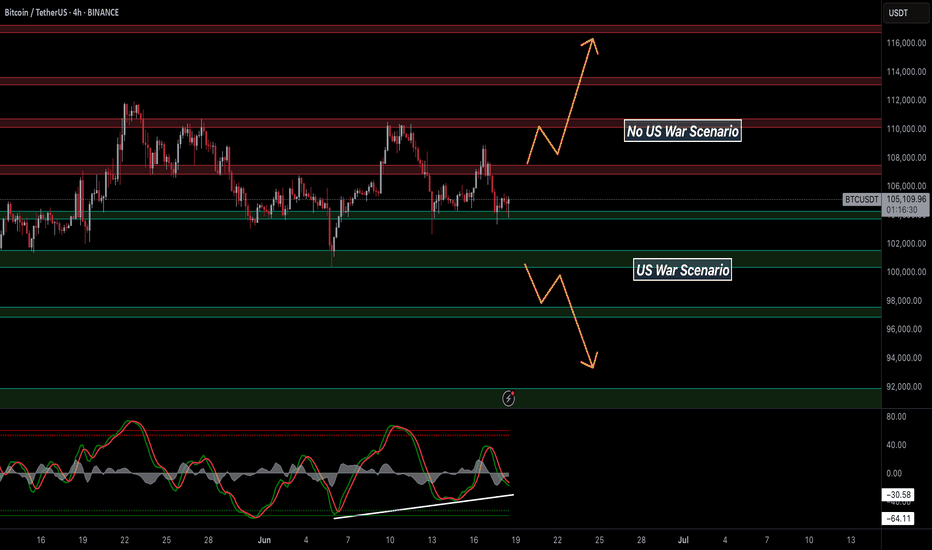Click the BTCUSDT price tag
932x550 pixels.
pos(861,199)
